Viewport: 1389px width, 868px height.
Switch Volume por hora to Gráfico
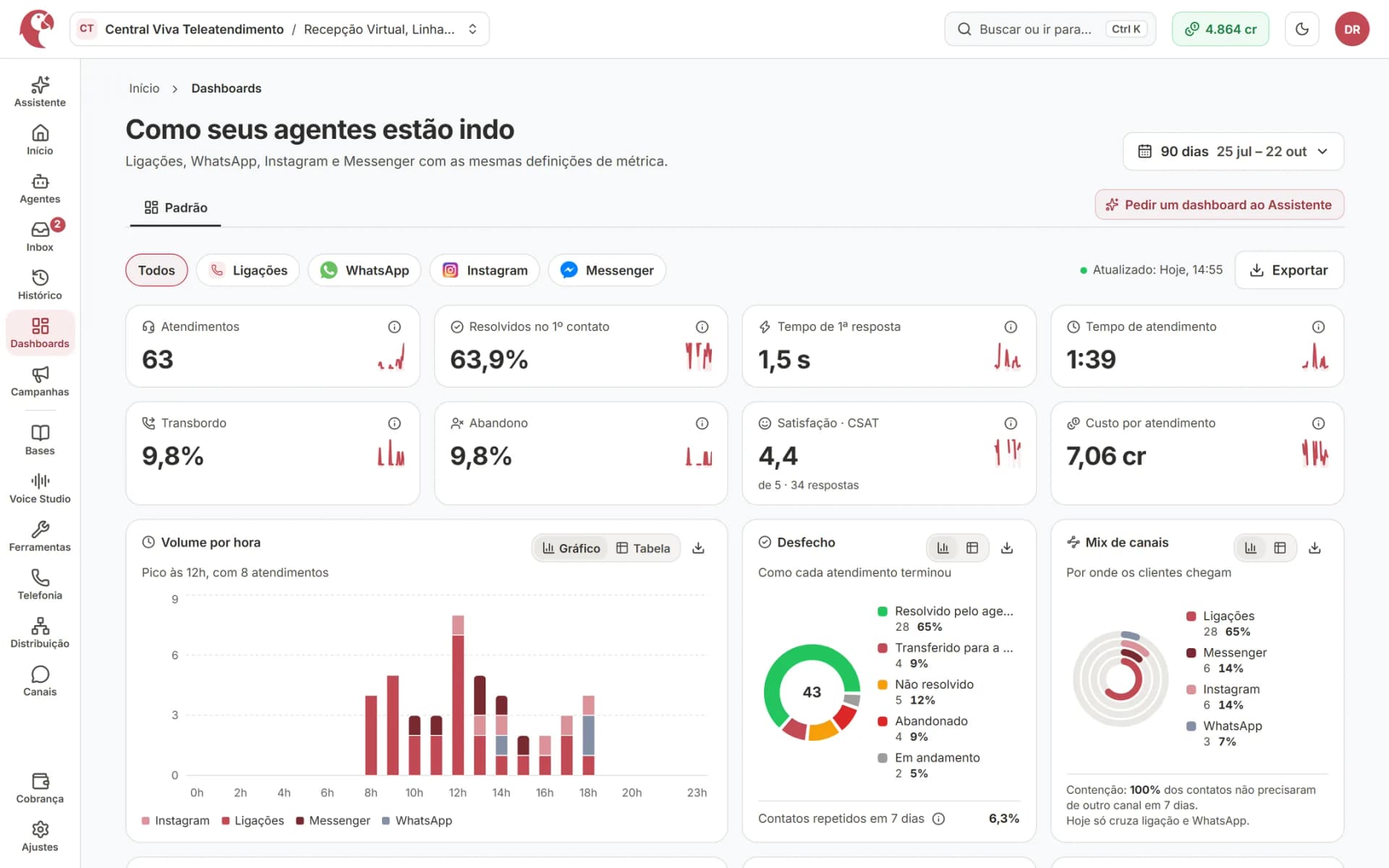coord(571,548)
